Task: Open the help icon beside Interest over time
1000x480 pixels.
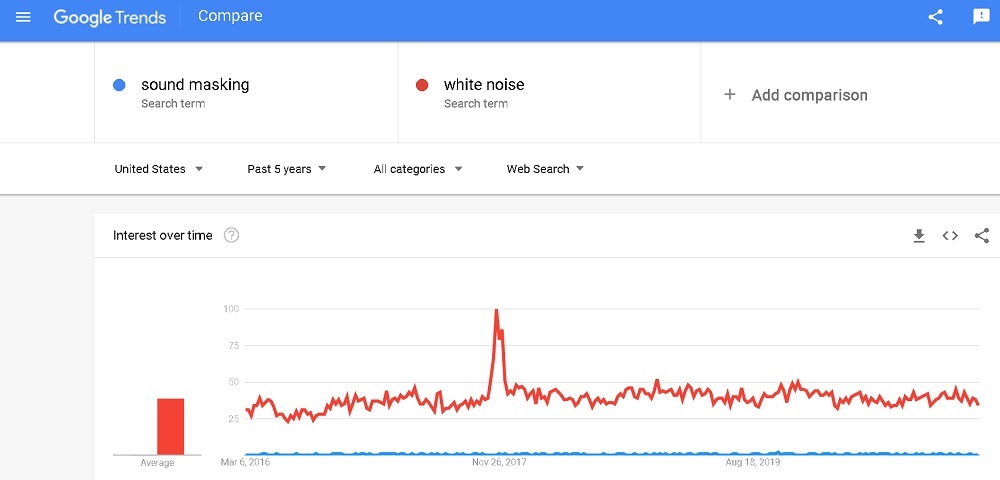Action: 232,235
